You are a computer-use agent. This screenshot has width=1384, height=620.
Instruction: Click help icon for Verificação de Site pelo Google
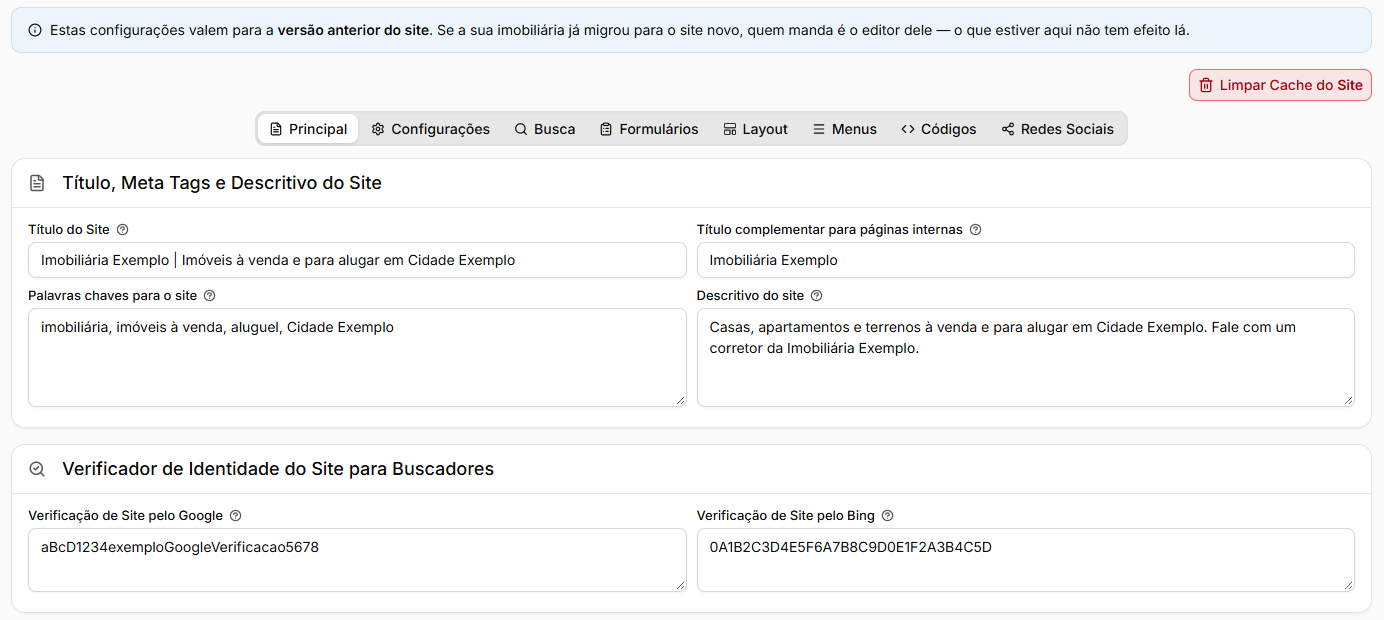click(236, 516)
